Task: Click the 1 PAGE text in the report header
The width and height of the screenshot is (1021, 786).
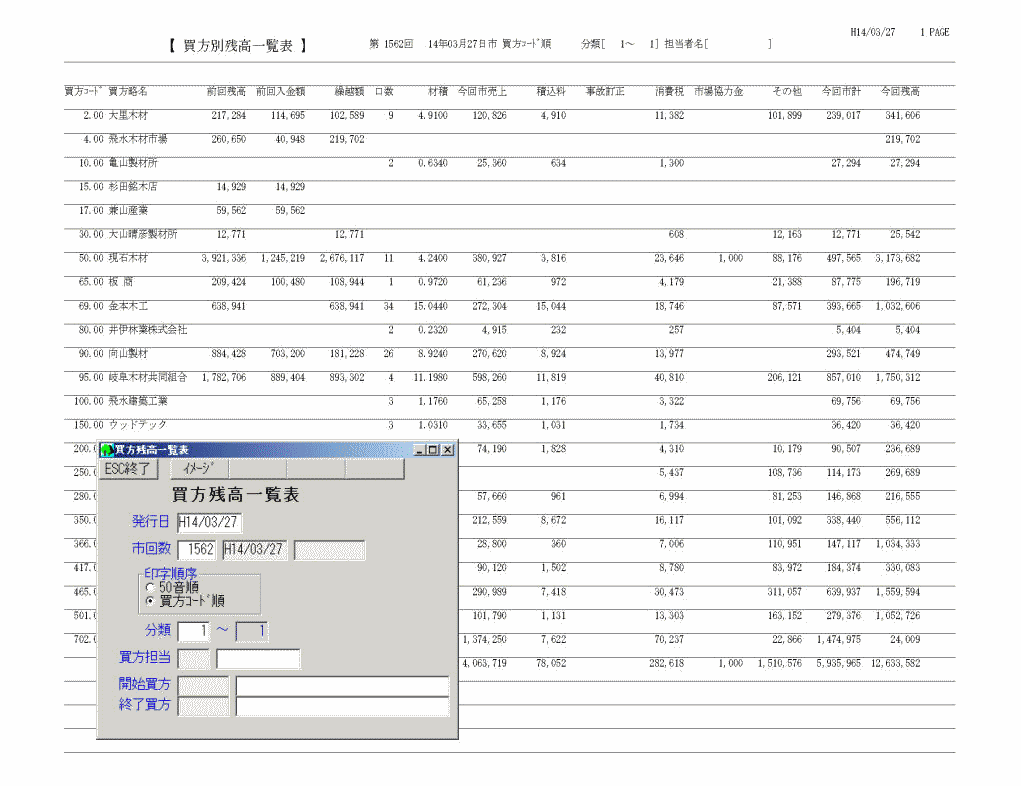Action: coord(935,33)
